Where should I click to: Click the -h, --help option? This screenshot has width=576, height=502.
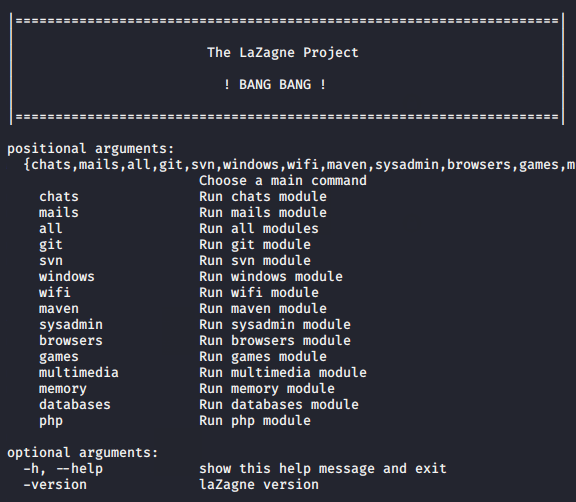(x=63, y=469)
